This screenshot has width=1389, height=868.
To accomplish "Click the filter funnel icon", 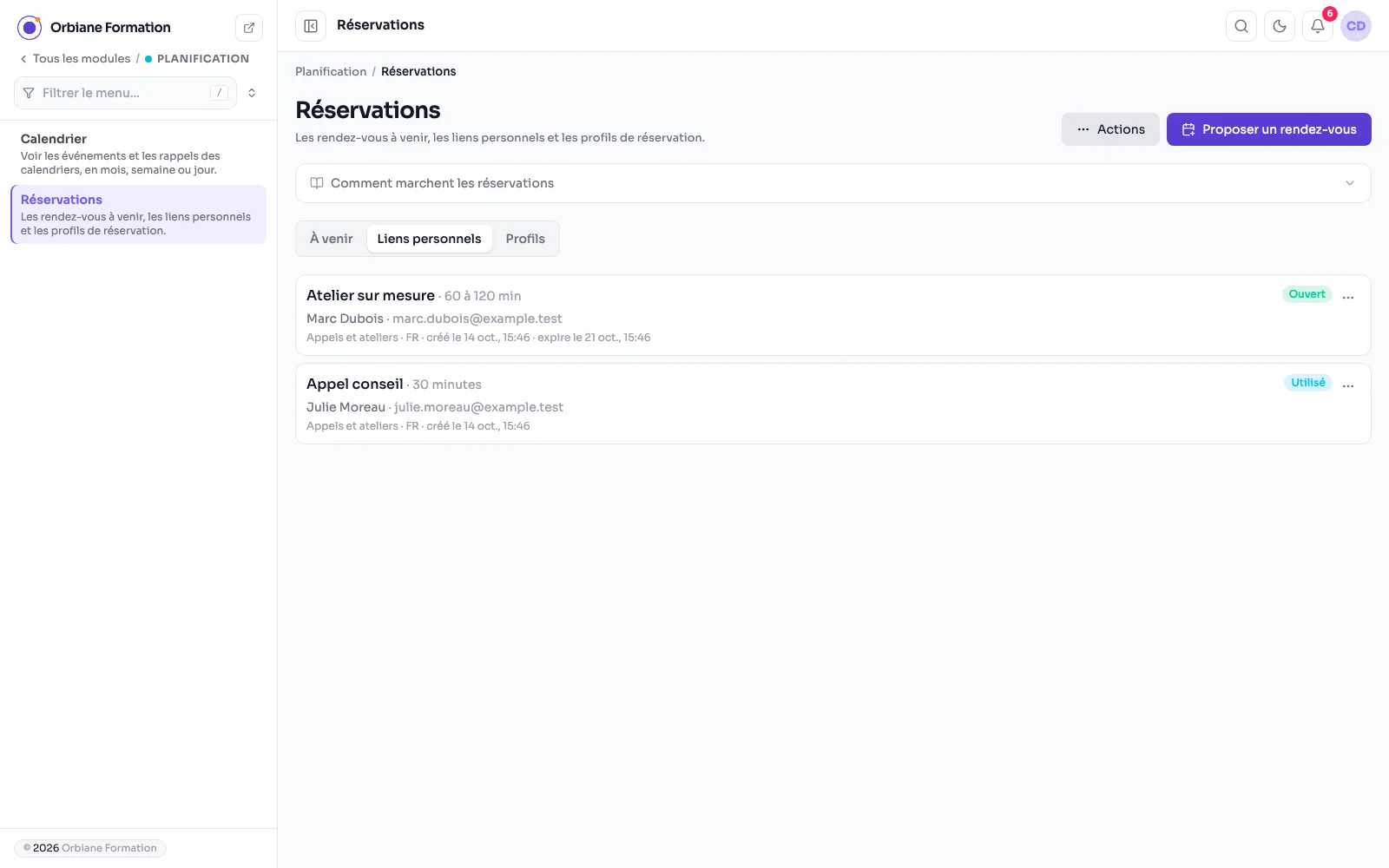I will point(29,93).
